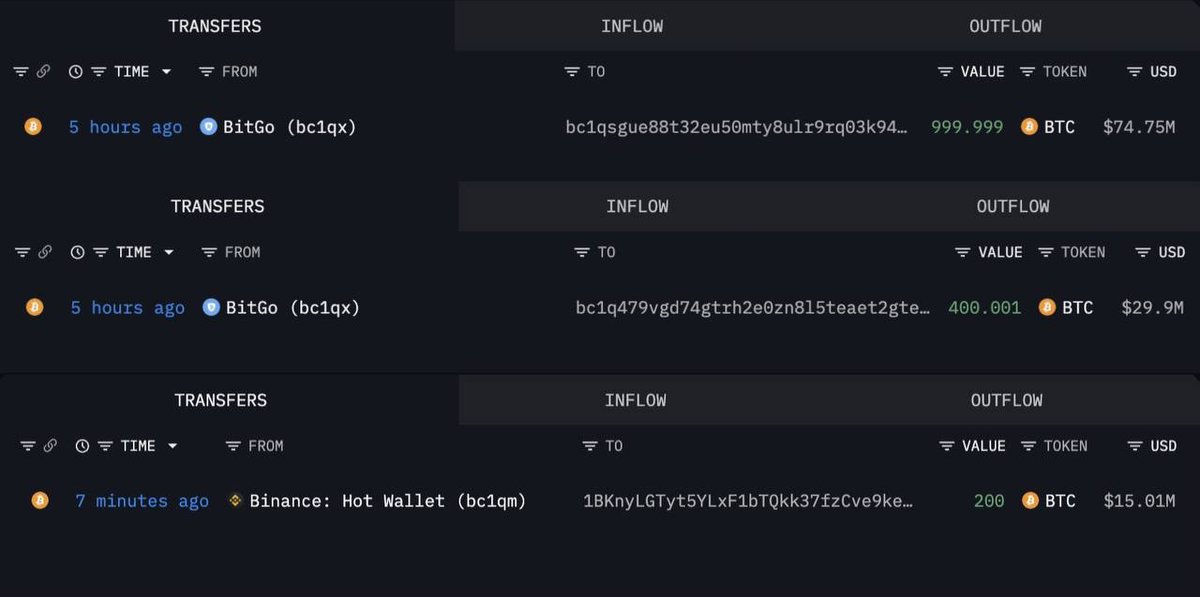Toggle the TO filter in the second panel

coord(581,252)
